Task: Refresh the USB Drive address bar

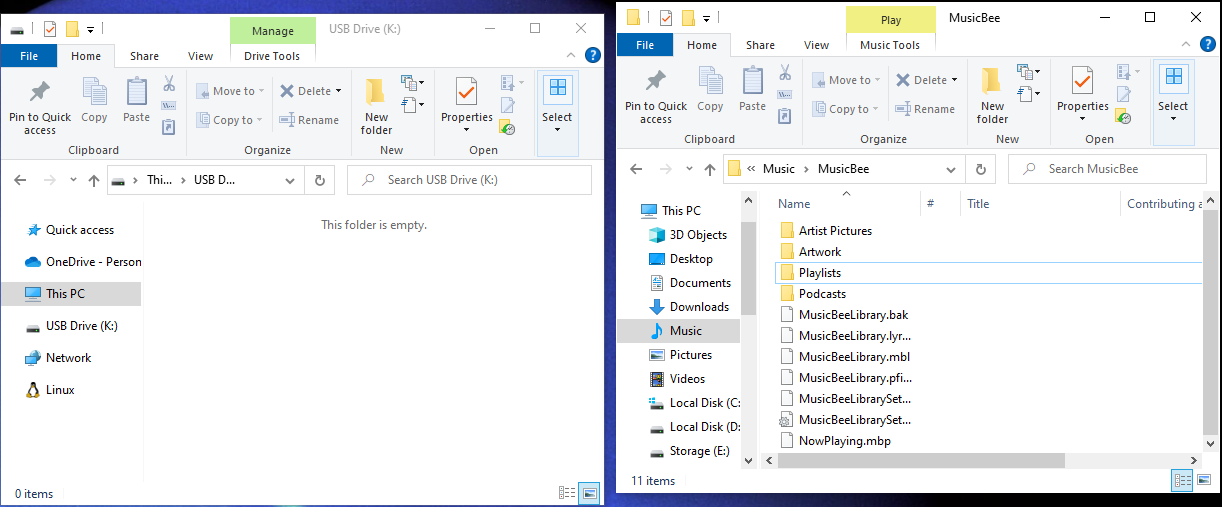Action: coord(320,180)
